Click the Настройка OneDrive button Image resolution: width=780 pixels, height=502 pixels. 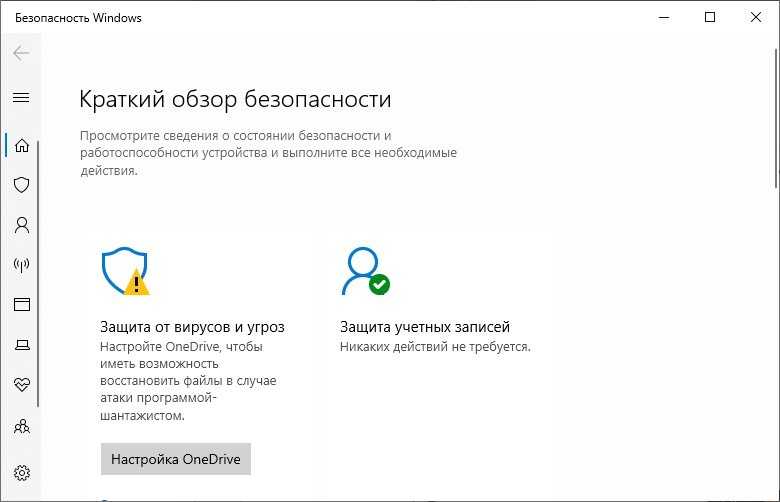176,459
